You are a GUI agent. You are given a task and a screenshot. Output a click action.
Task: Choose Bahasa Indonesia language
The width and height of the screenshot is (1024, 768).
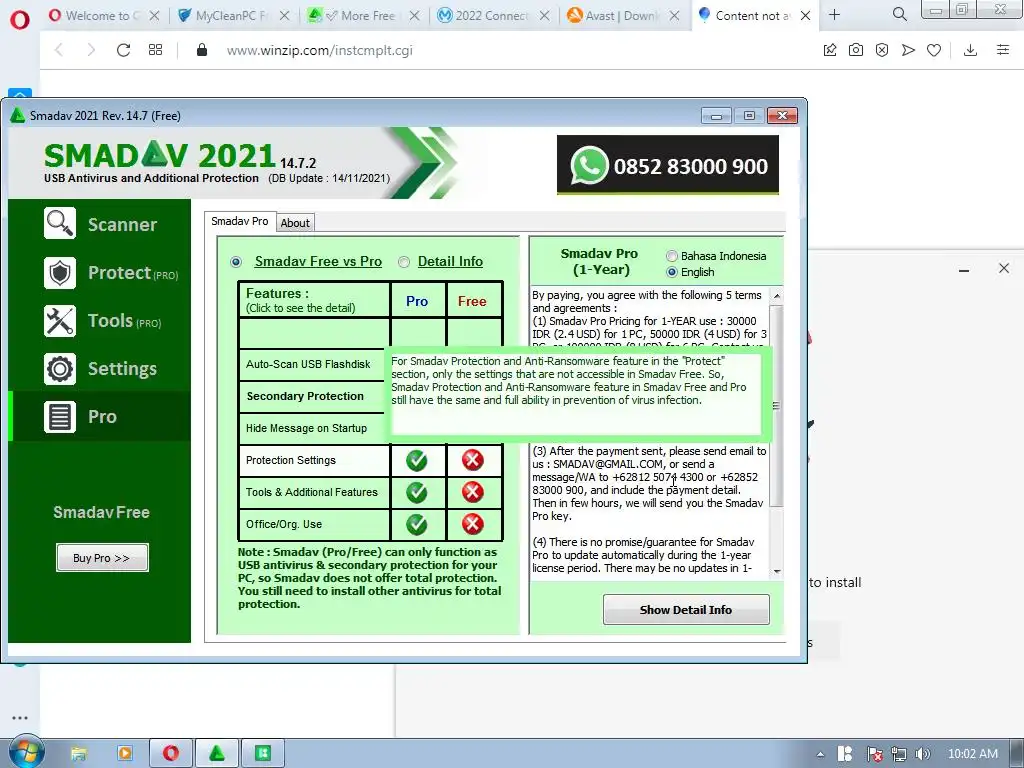click(x=671, y=256)
